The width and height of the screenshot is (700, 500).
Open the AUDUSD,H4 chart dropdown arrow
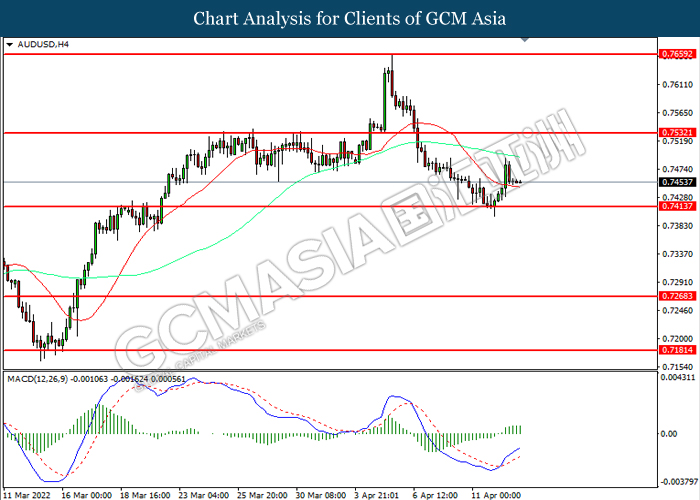[x=10, y=45]
